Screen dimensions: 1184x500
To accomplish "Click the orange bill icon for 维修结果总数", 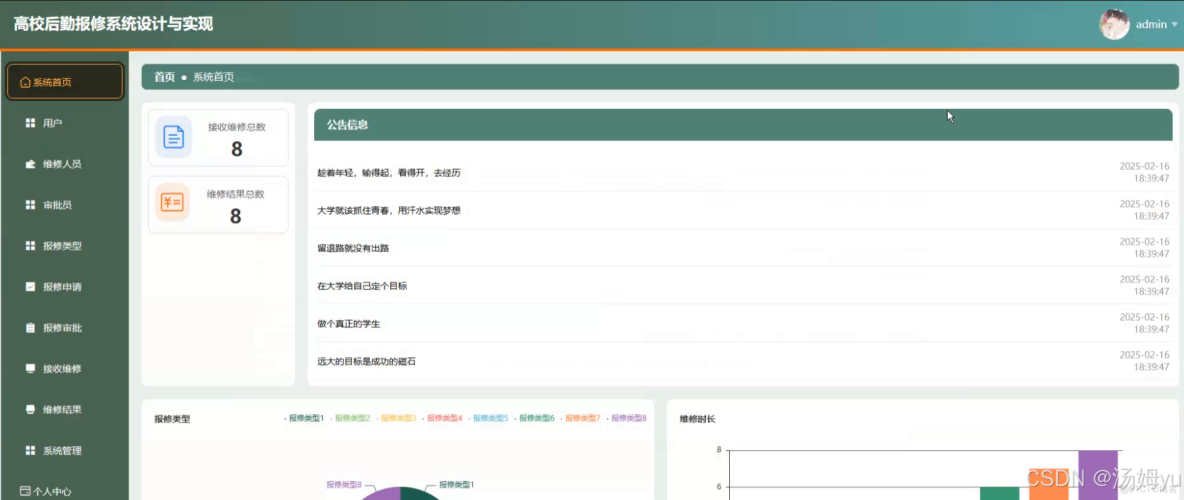I will [172, 202].
